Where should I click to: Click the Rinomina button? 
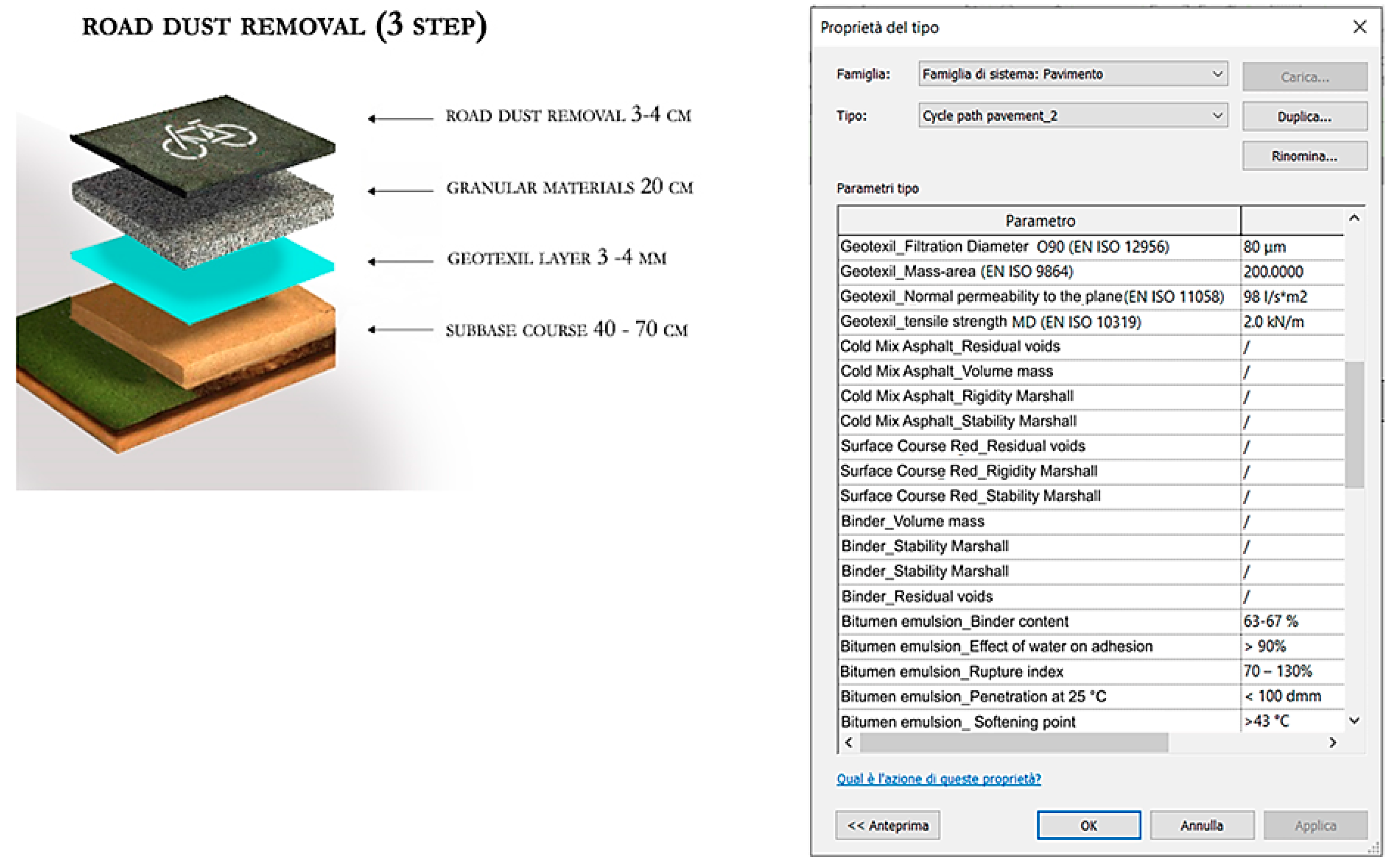coord(1304,156)
